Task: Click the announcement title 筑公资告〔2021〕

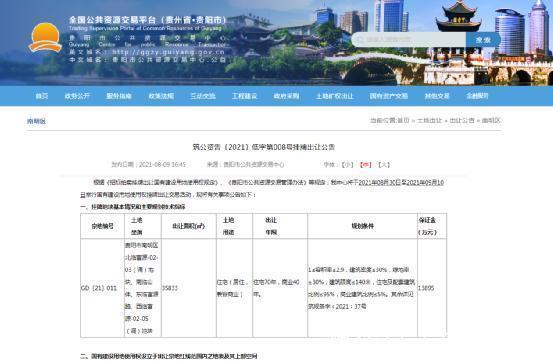Action: click(x=263, y=147)
